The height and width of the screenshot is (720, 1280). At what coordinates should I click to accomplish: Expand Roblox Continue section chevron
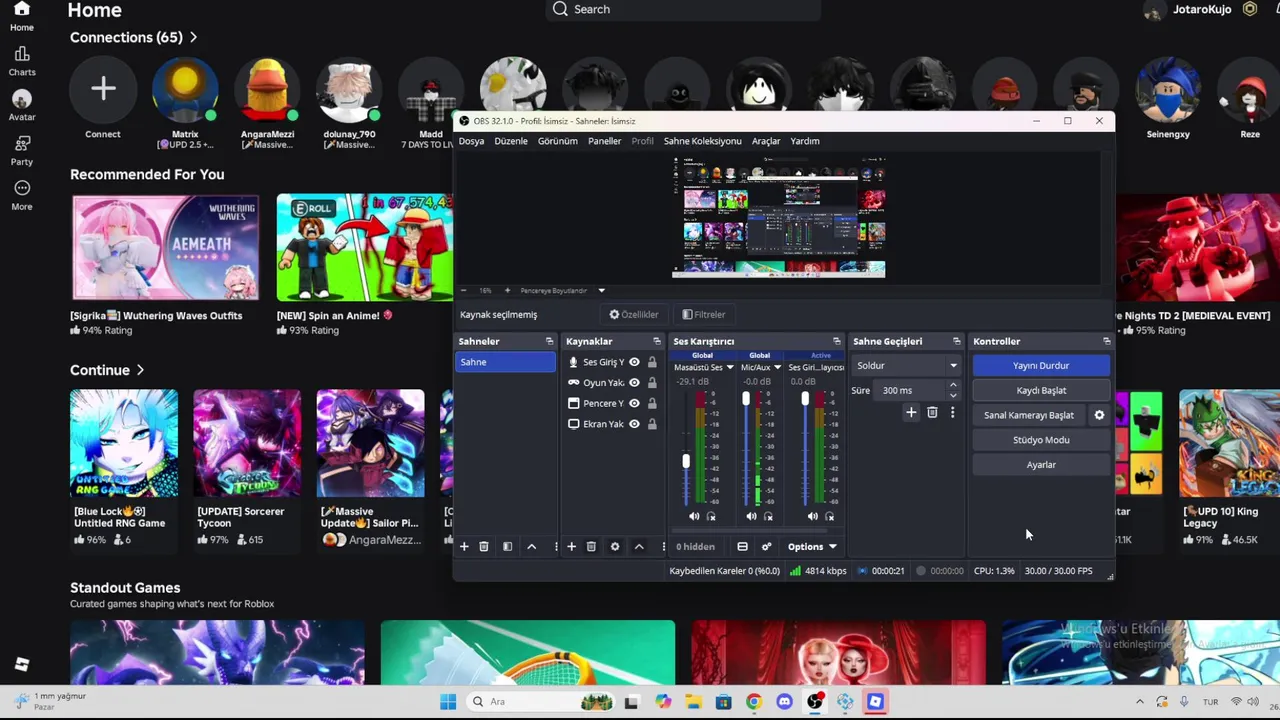[x=140, y=370]
